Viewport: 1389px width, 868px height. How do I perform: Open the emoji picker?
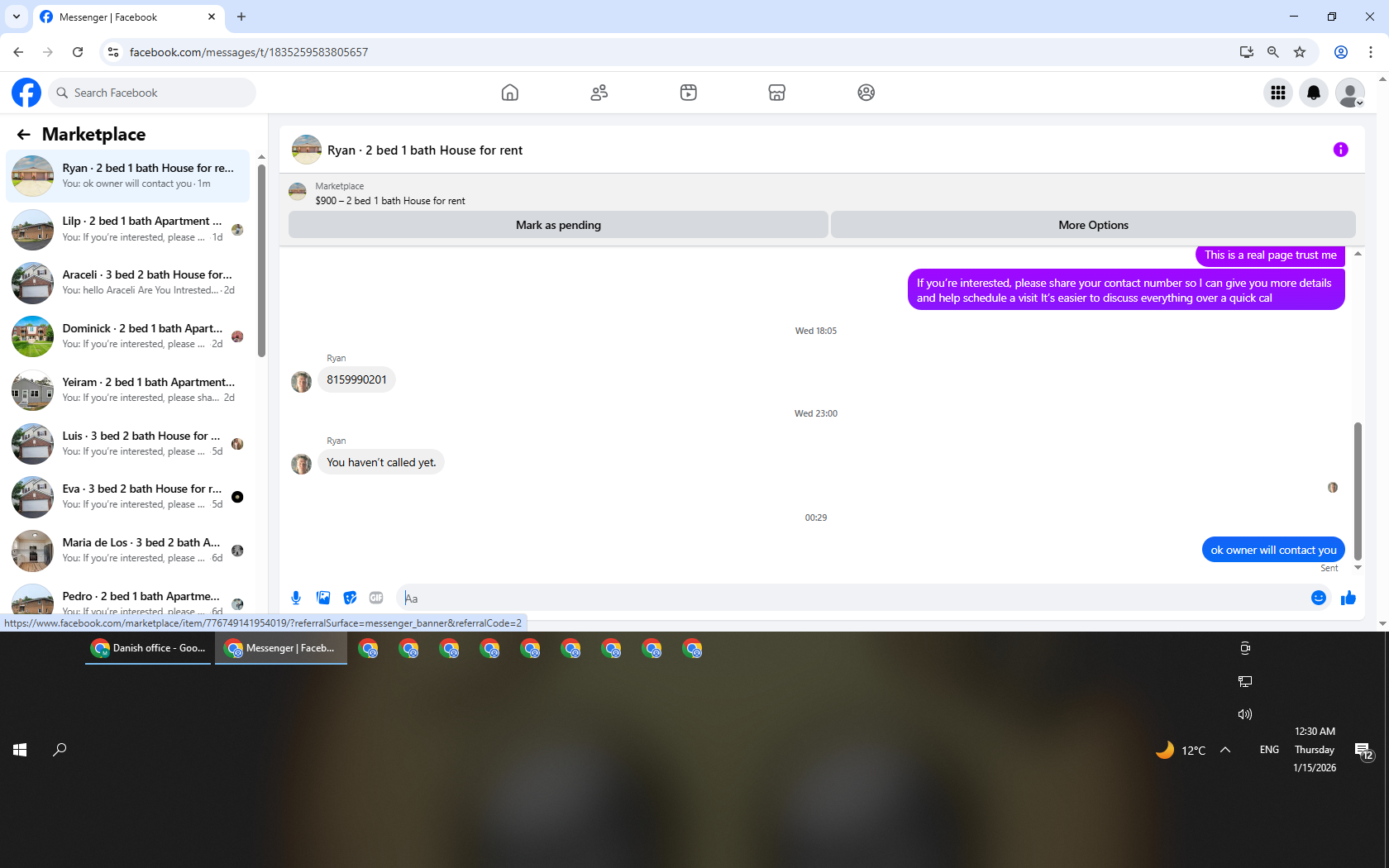[1319, 598]
